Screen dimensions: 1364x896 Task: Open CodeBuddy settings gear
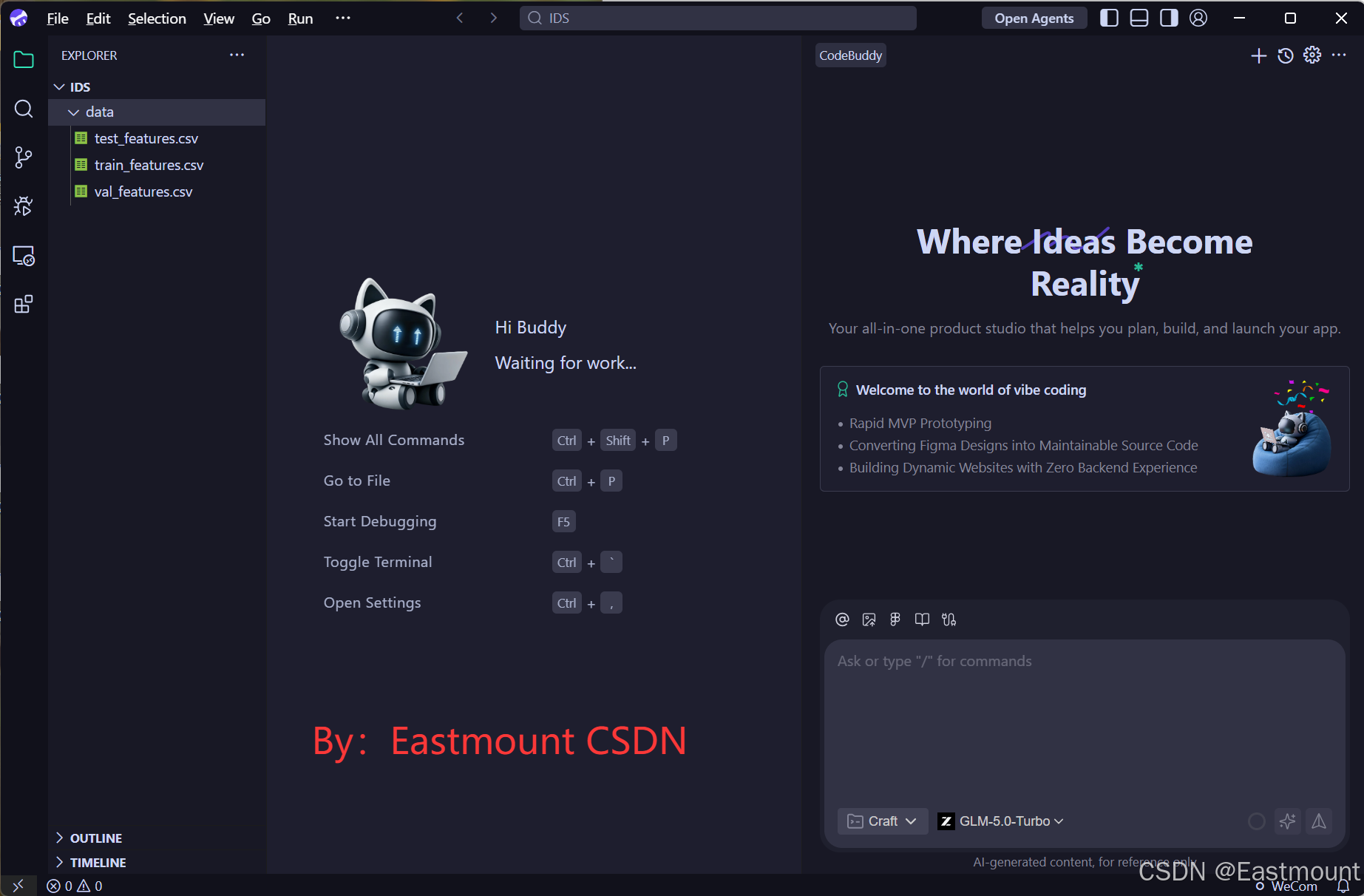1312,55
